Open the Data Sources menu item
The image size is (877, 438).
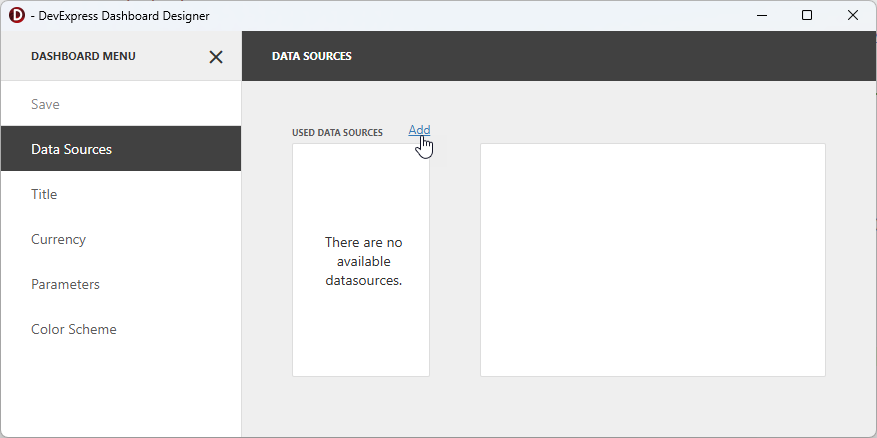point(121,149)
